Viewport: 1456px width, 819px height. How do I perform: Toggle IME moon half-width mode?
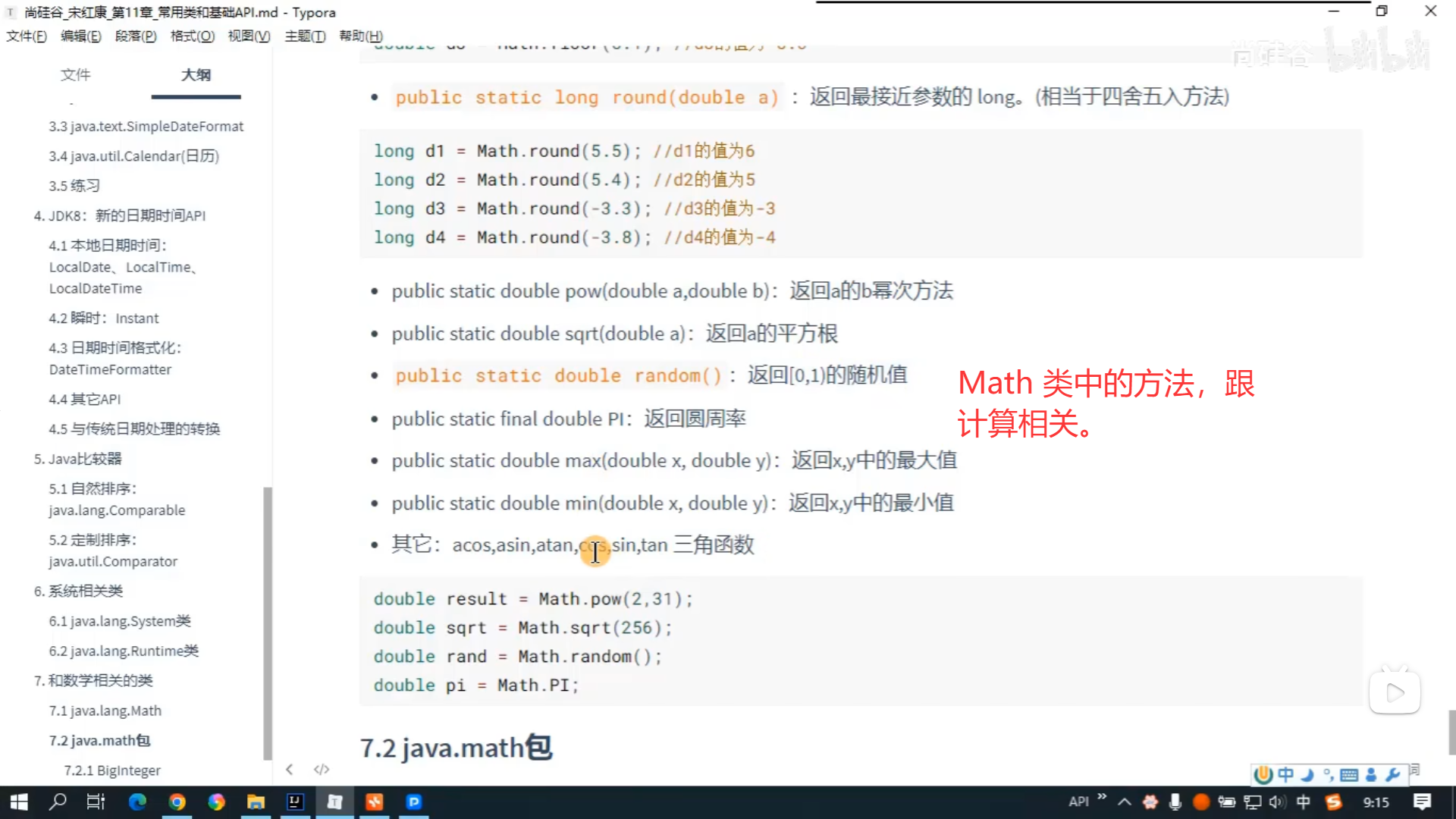click(x=1307, y=774)
